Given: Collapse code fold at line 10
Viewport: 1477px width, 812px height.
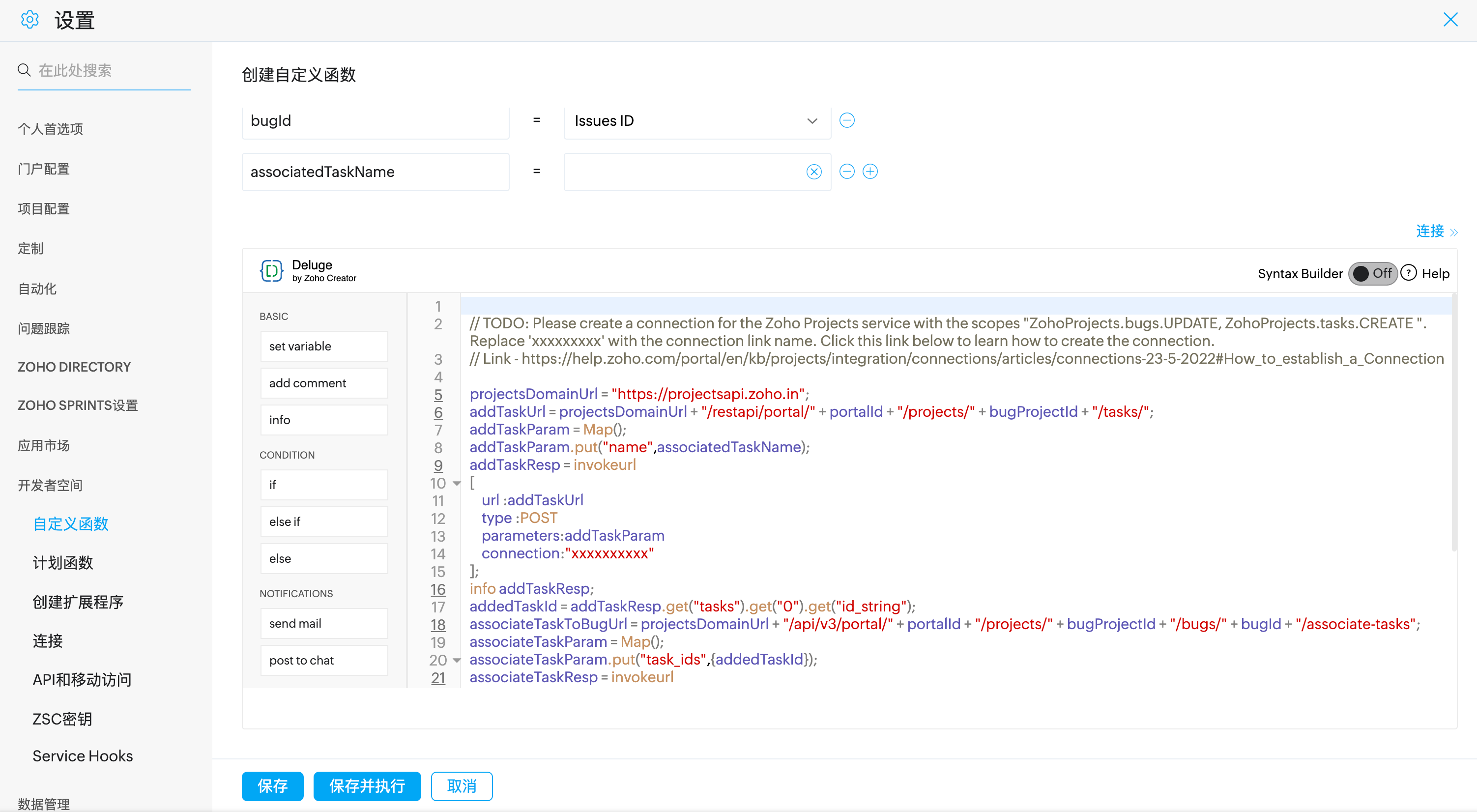Looking at the screenshot, I should tap(457, 484).
